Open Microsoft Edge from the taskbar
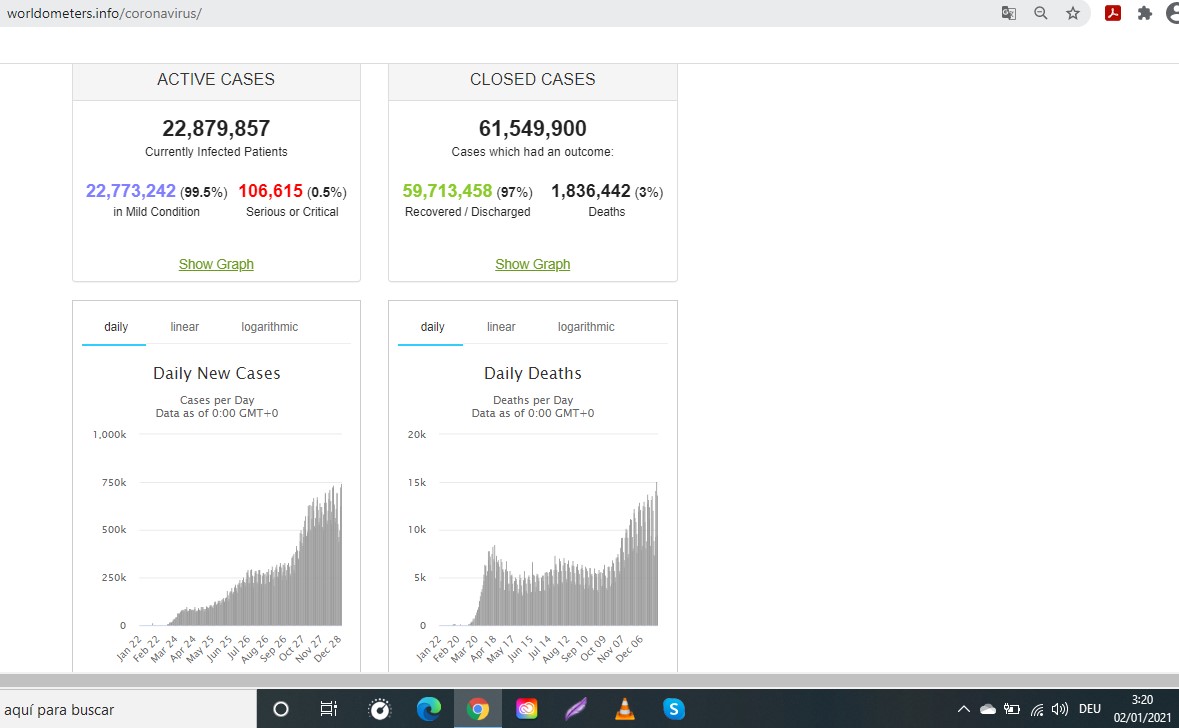The width and height of the screenshot is (1179, 728). point(429,709)
